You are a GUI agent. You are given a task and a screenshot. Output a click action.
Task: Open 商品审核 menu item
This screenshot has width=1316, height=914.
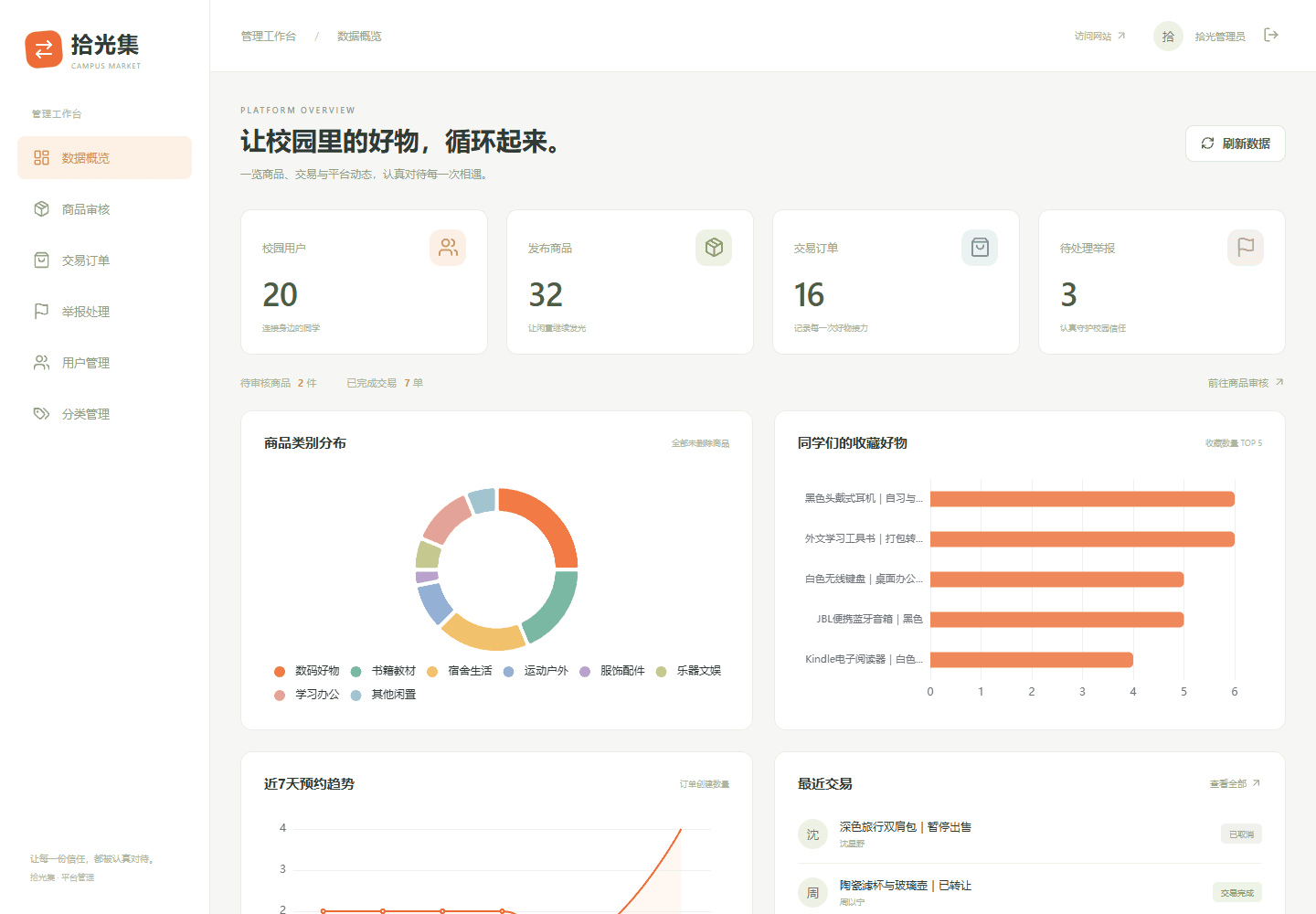click(104, 208)
